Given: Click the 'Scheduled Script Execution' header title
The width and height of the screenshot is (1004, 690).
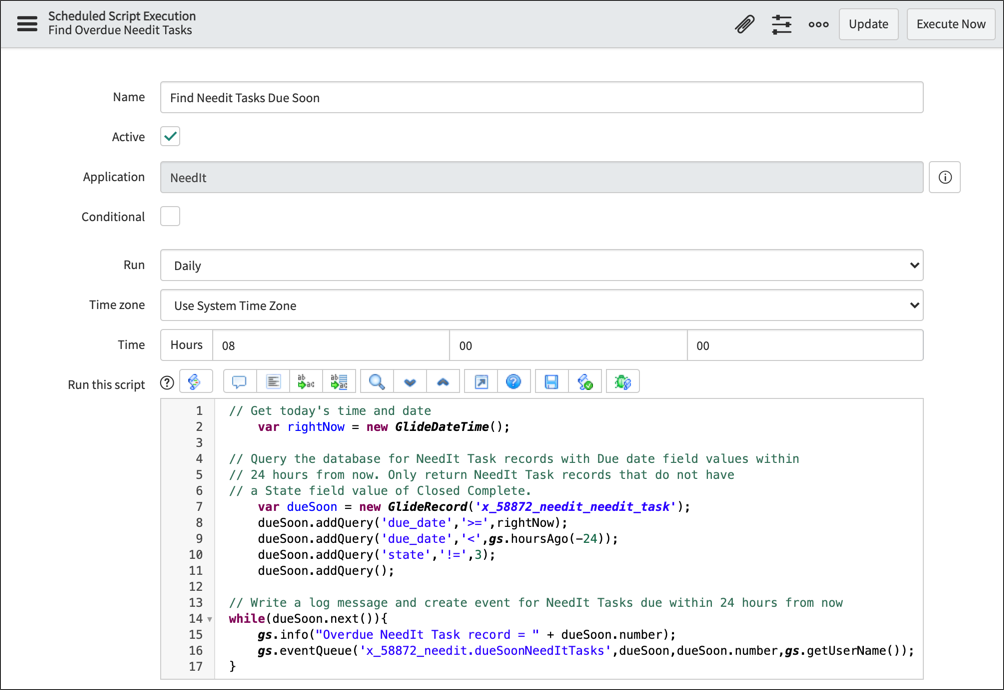Looking at the screenshot, I should [122, 16].
